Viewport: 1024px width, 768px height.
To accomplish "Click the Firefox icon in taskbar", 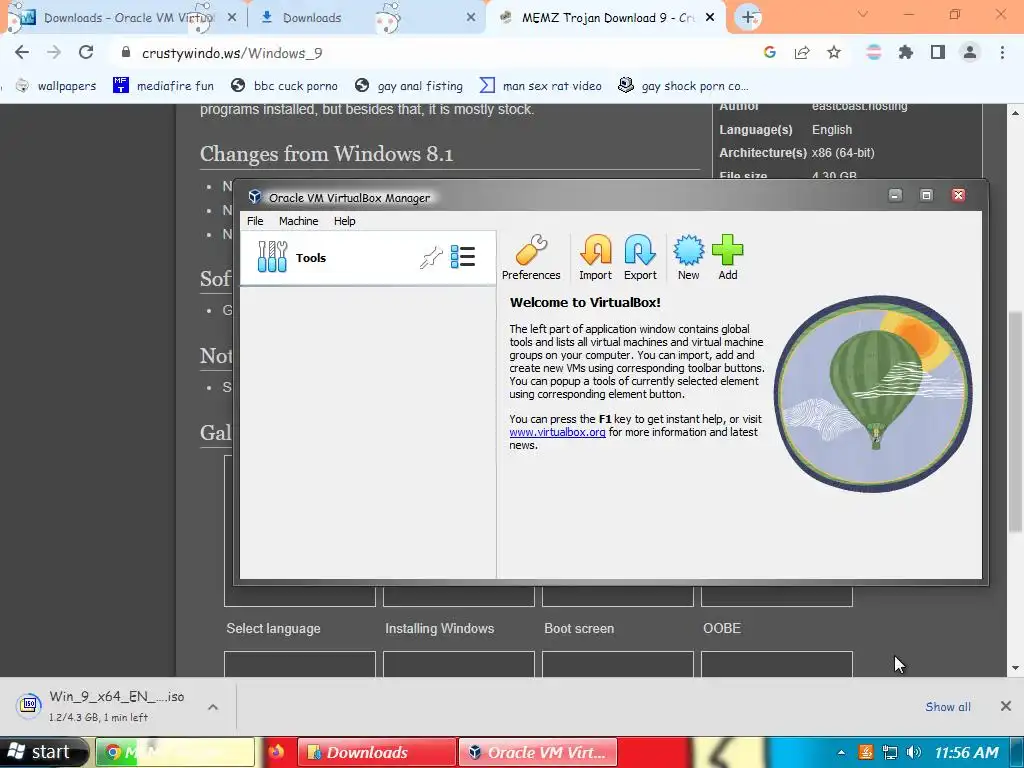I will tap(276, 752).
